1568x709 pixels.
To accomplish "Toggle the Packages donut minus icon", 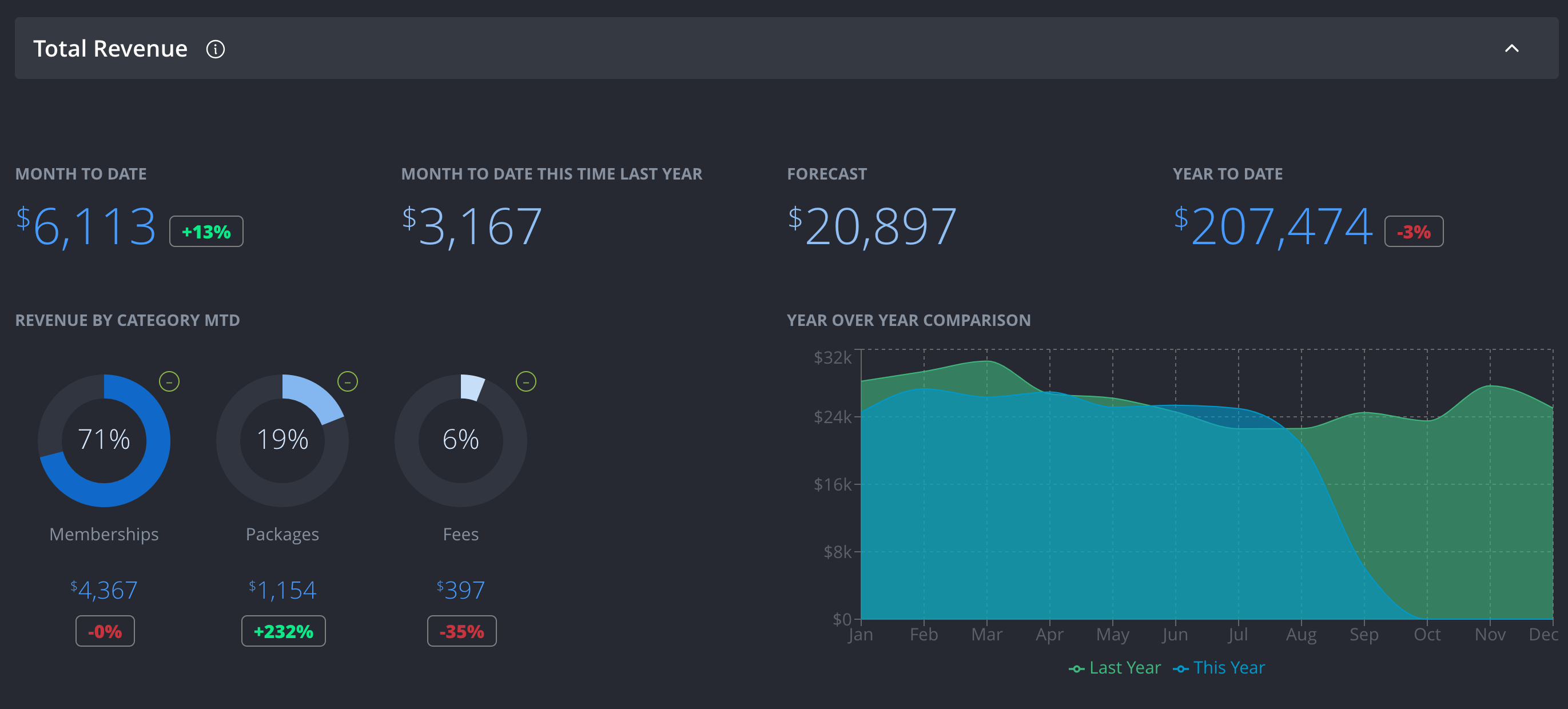I will [348, 381].
